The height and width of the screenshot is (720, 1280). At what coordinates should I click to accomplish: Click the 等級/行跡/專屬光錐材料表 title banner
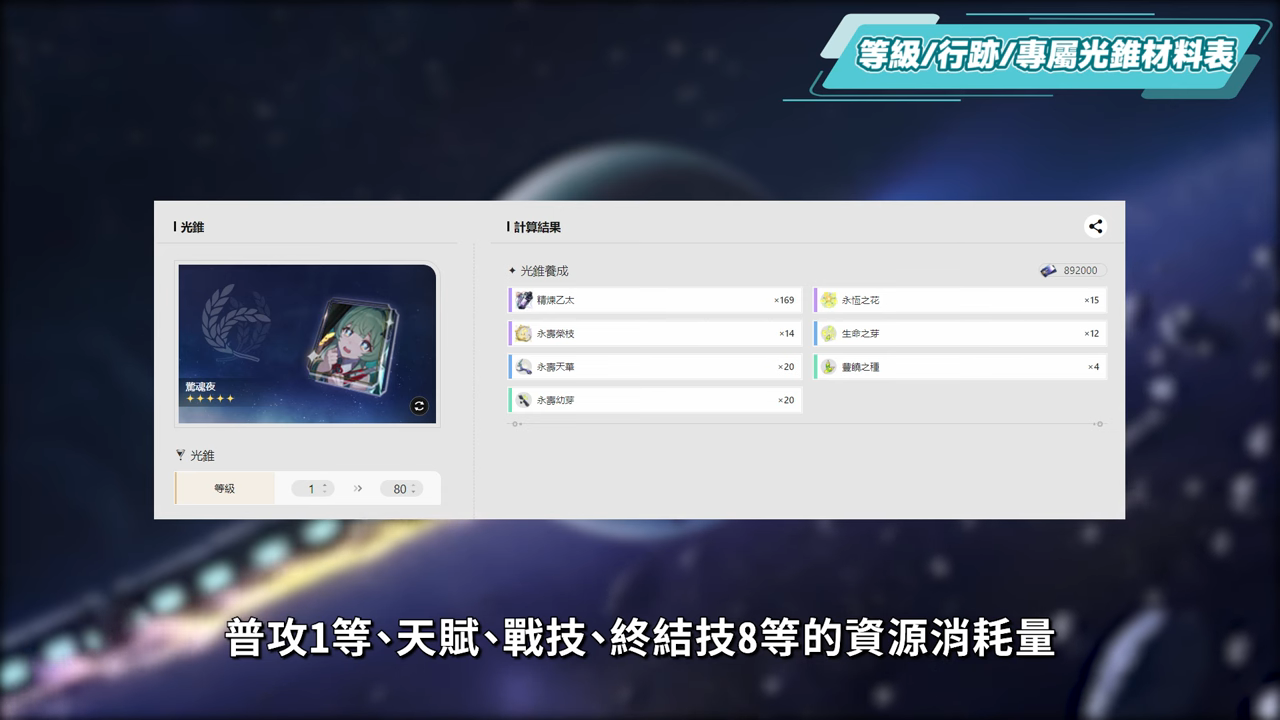(1045, 55)
